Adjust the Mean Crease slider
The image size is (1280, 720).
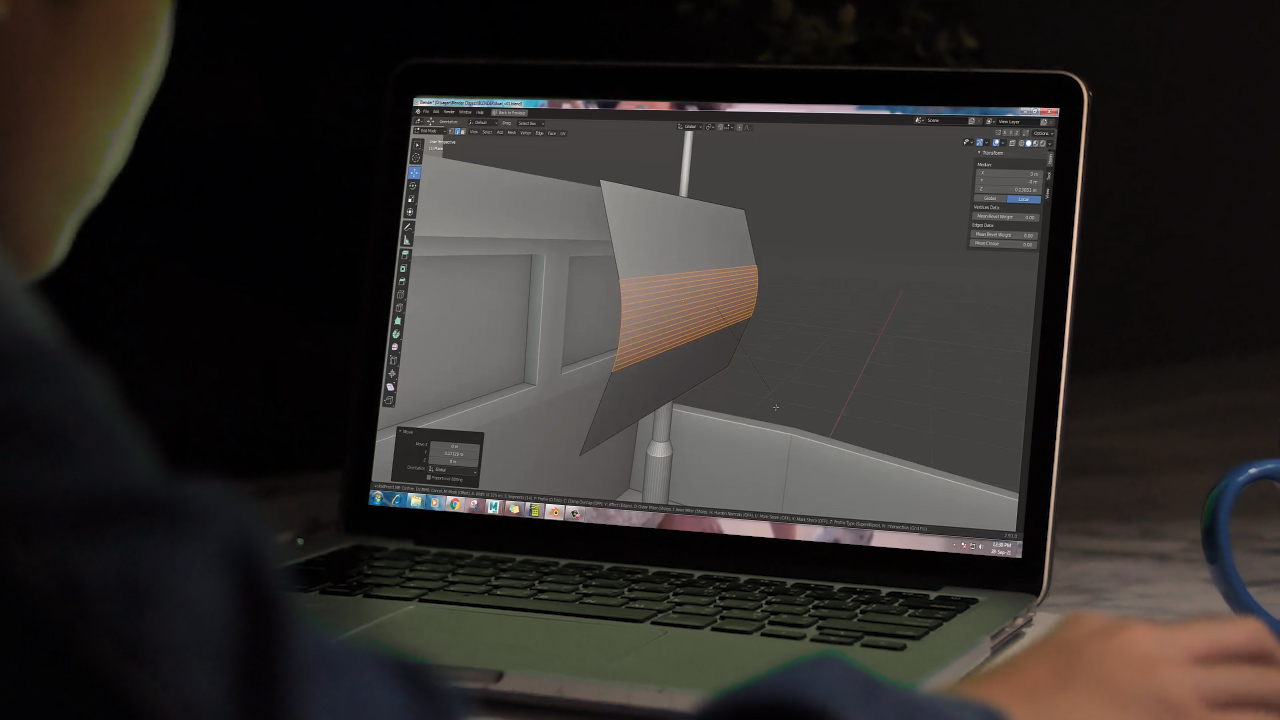pyautogui.click(x=1003, y=244)
